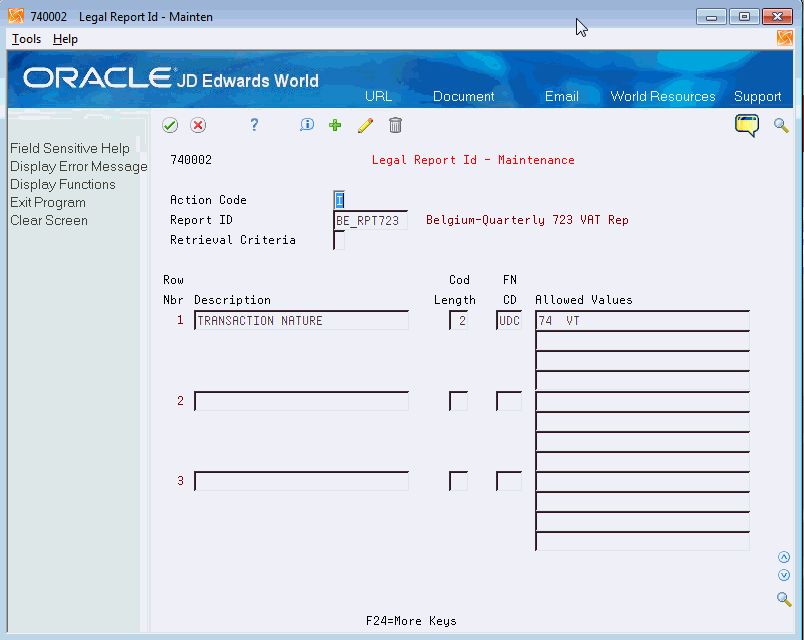Viewport: 804px width, 640px height.
Task: Click row 3 FN CD field
Action: [x=509, y=481]
